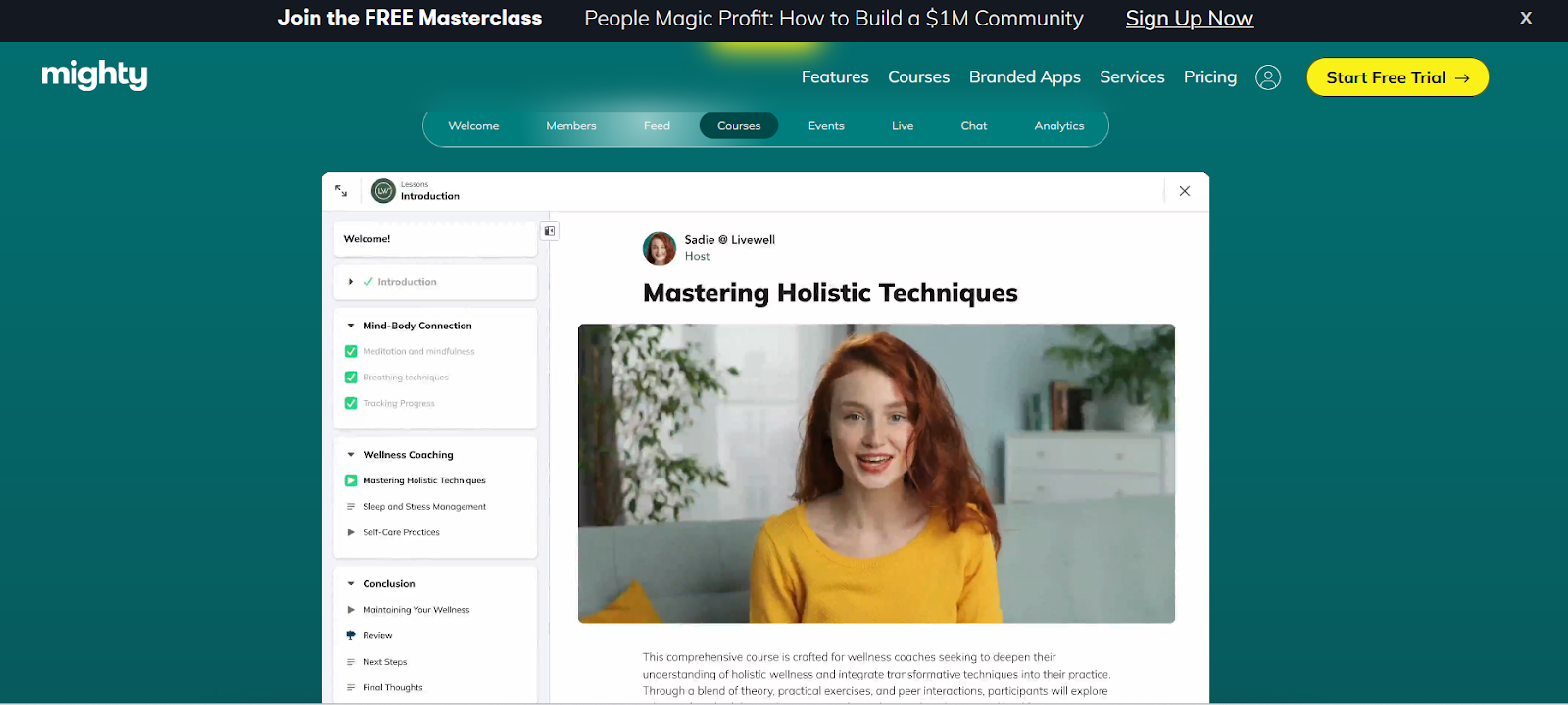Open the Next Steps lesson
This screenshot has height=705, width=1568.
[384, 662]
